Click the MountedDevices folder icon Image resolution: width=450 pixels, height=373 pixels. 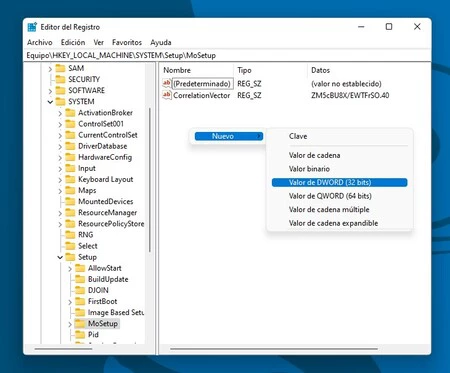coord(70,201)
